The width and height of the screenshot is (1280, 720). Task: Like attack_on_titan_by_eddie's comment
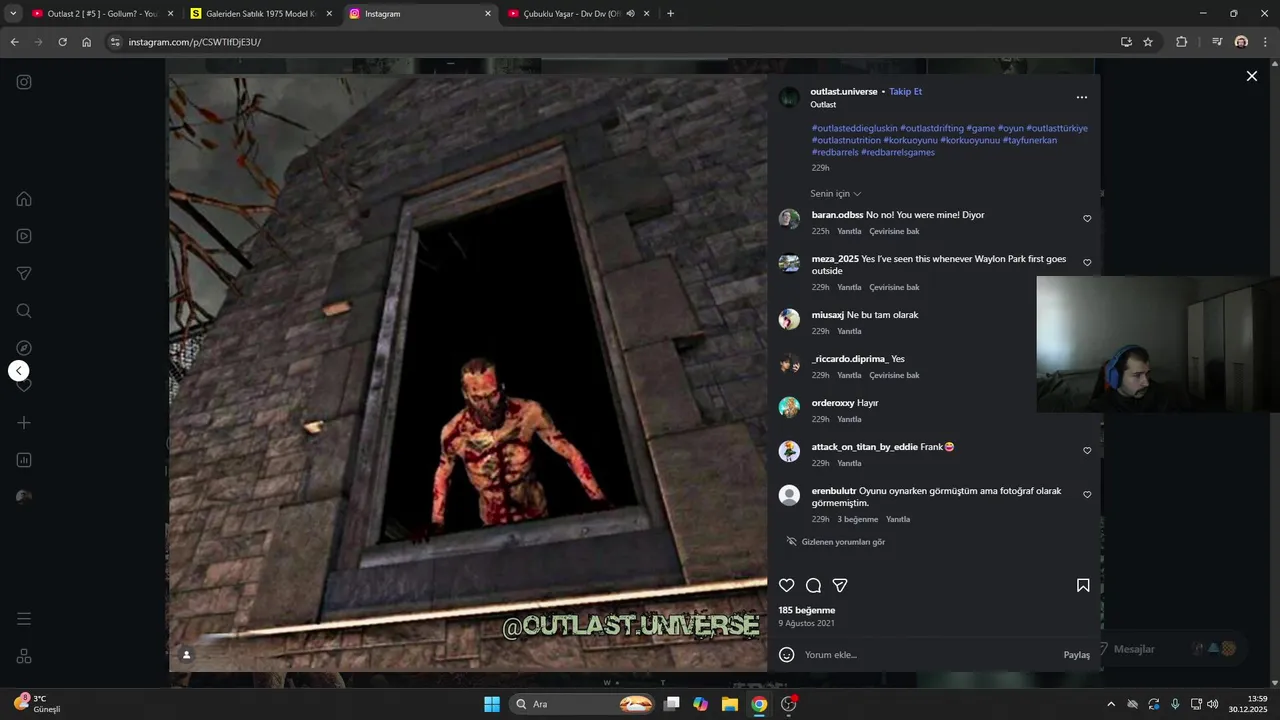point(1087,451)
